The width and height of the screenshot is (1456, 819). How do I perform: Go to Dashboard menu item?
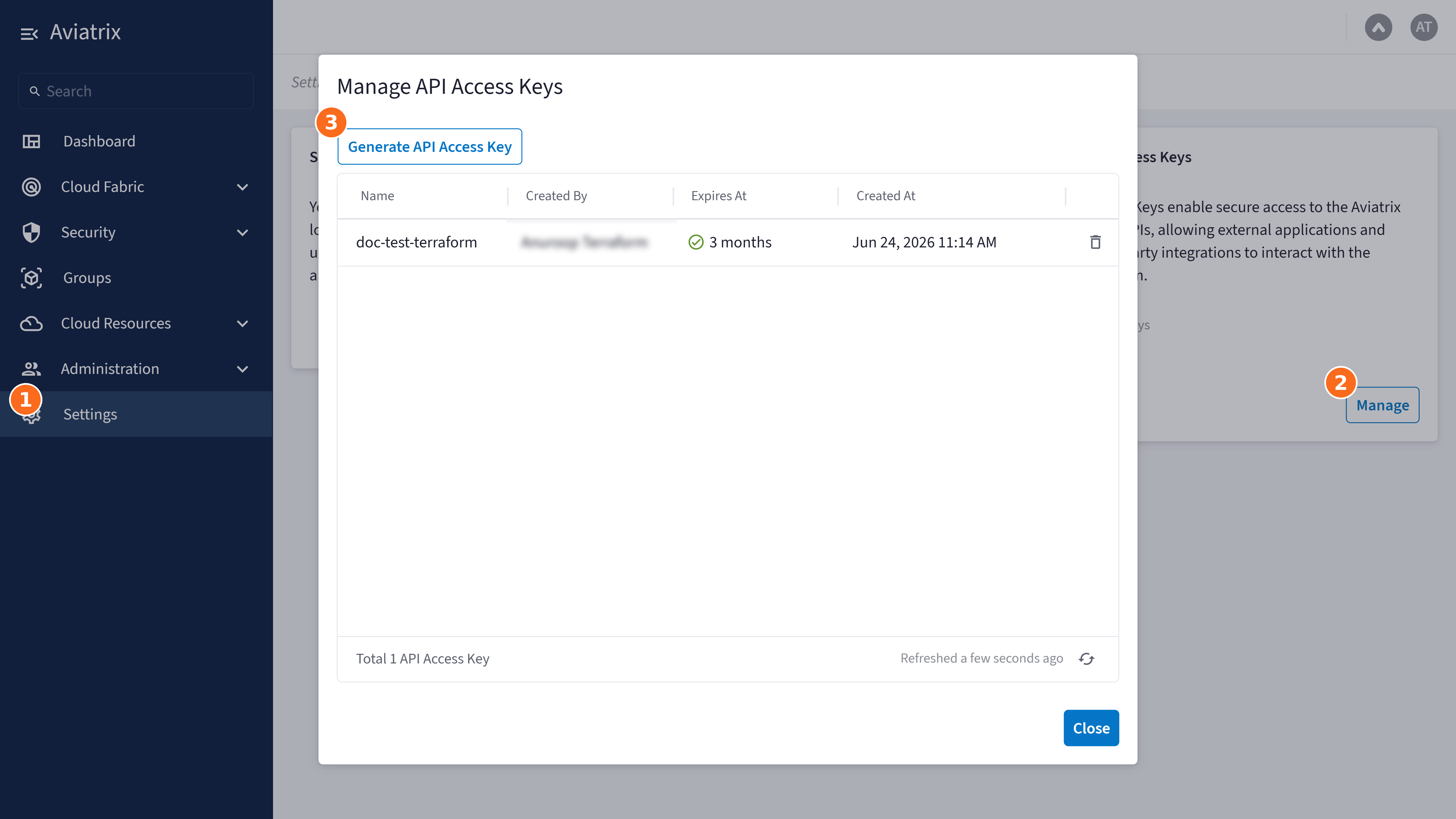pos(136,141)
